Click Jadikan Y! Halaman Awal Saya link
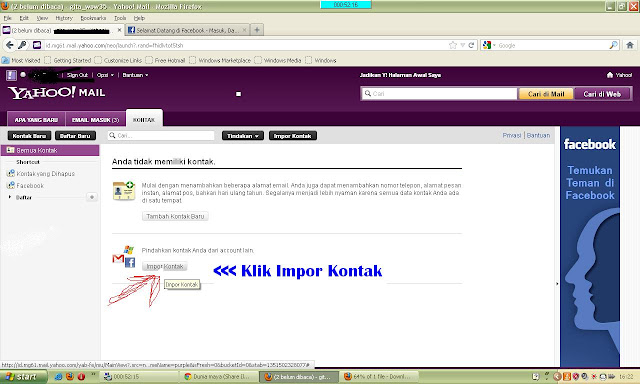 [400, 75]
